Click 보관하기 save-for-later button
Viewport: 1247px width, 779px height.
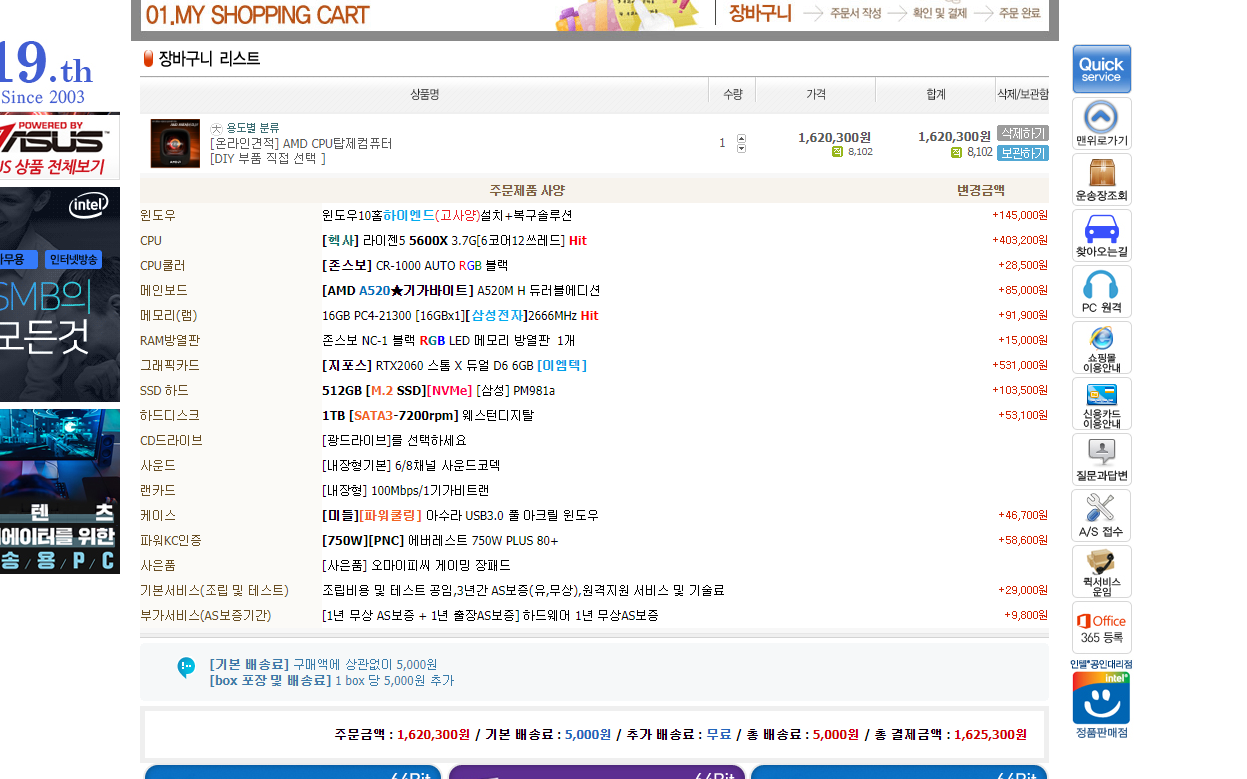click(x=1022, y=153)
